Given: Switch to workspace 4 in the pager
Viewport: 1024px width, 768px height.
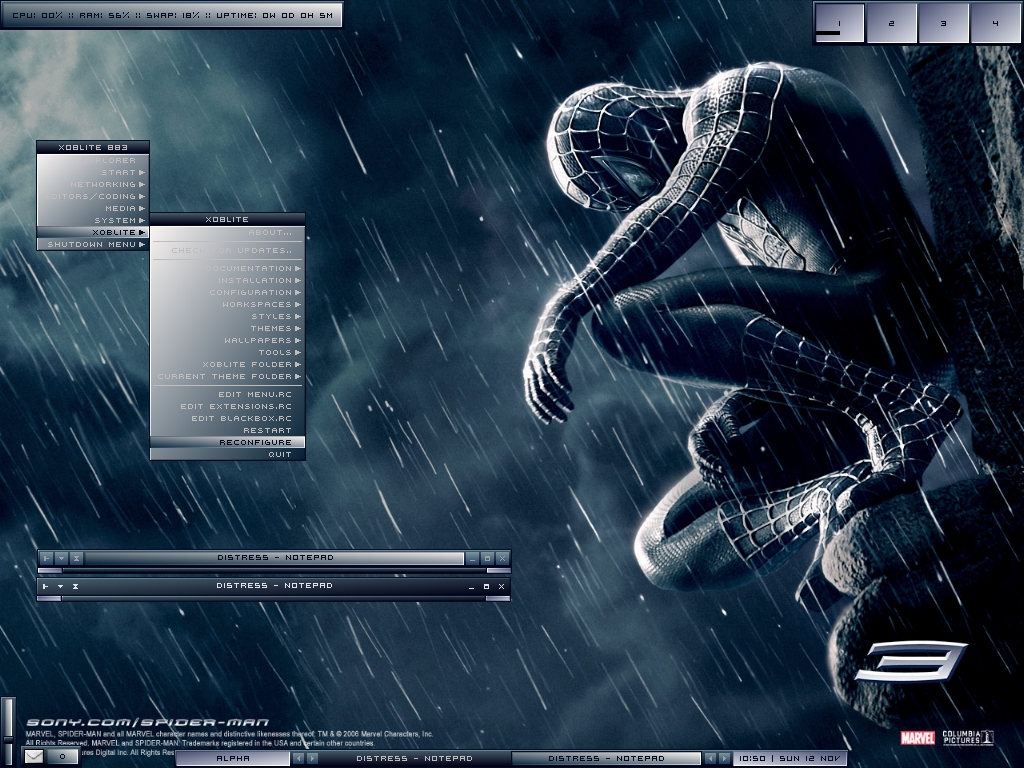Looking at the screenshot, I should 996,24.
